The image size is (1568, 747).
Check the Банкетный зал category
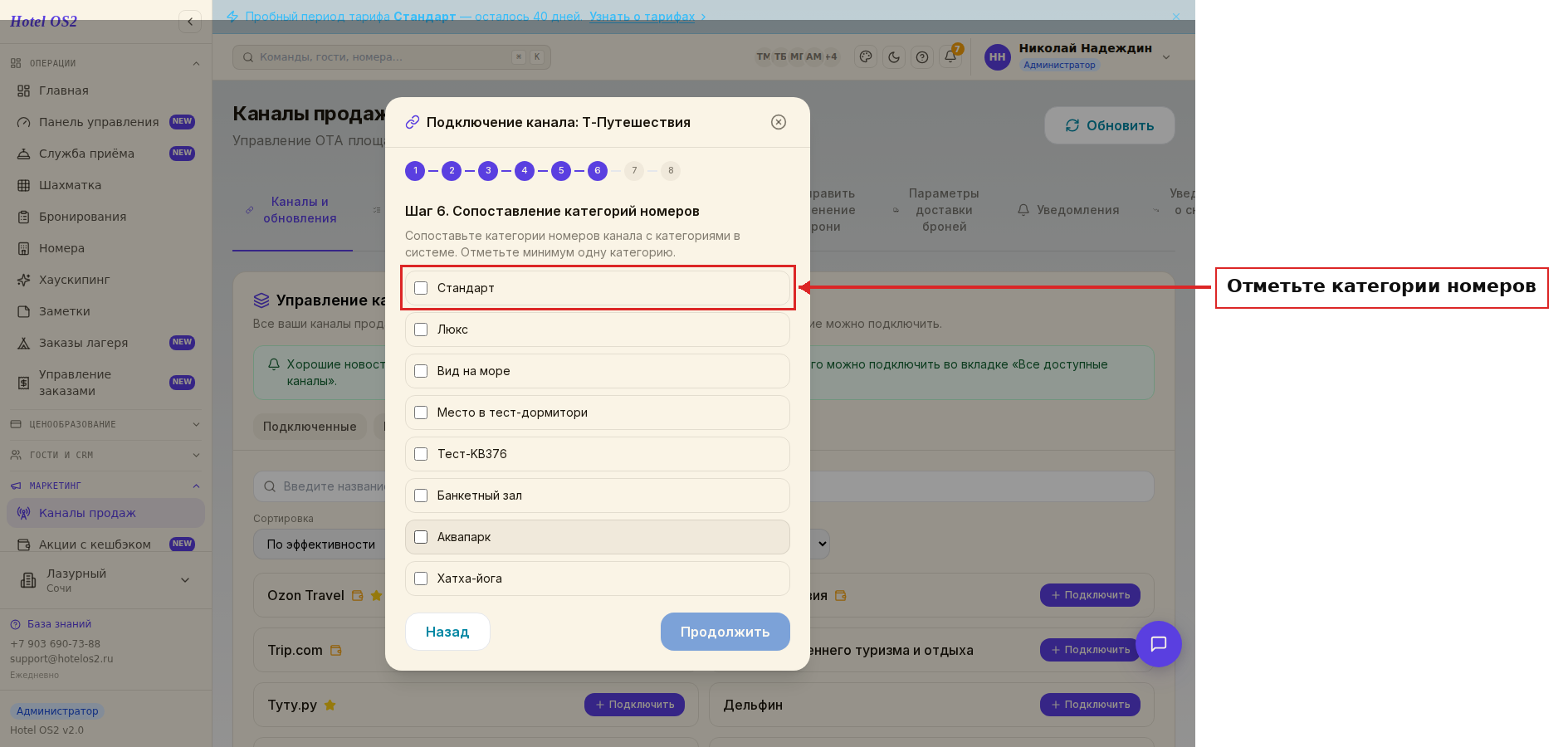pyautogui.click(x=421, y=496)
